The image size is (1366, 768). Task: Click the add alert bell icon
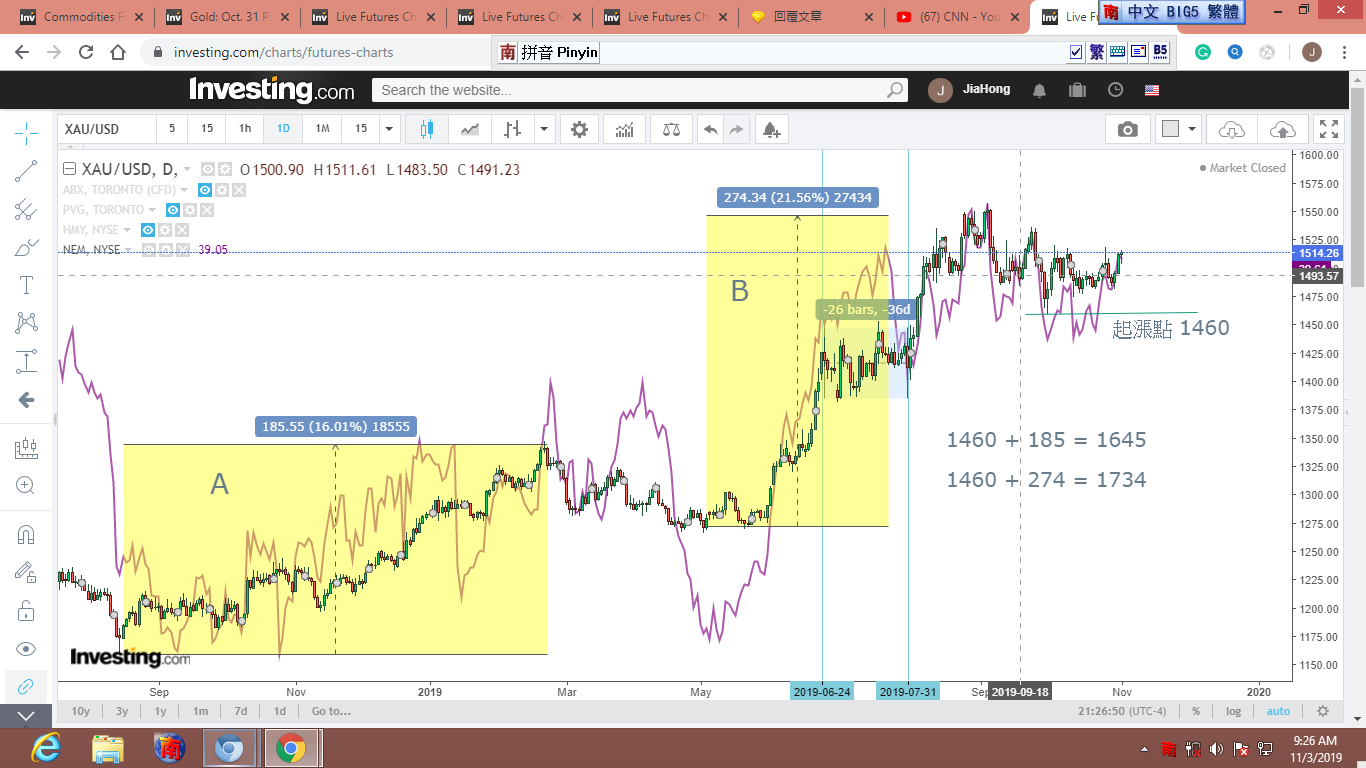tap(770, 129)
